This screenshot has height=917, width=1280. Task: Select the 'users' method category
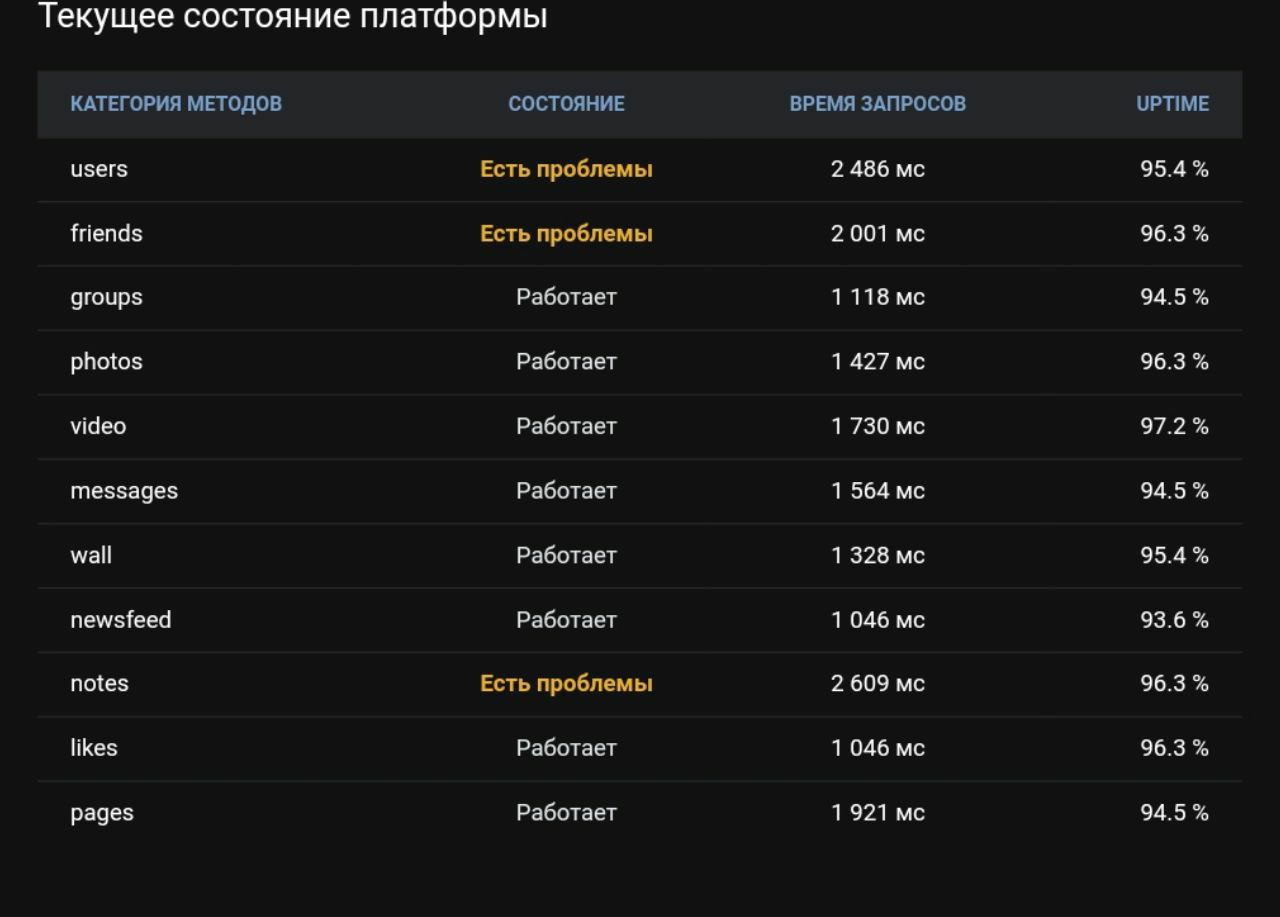click(99, 169)
